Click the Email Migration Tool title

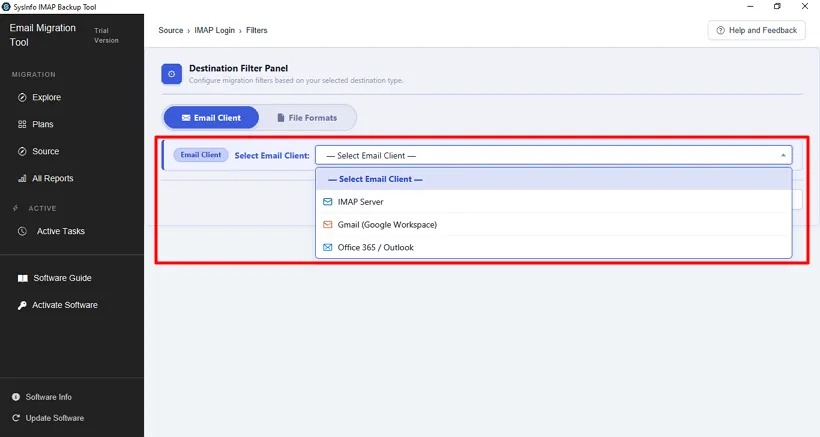click(x=42, y=35)
